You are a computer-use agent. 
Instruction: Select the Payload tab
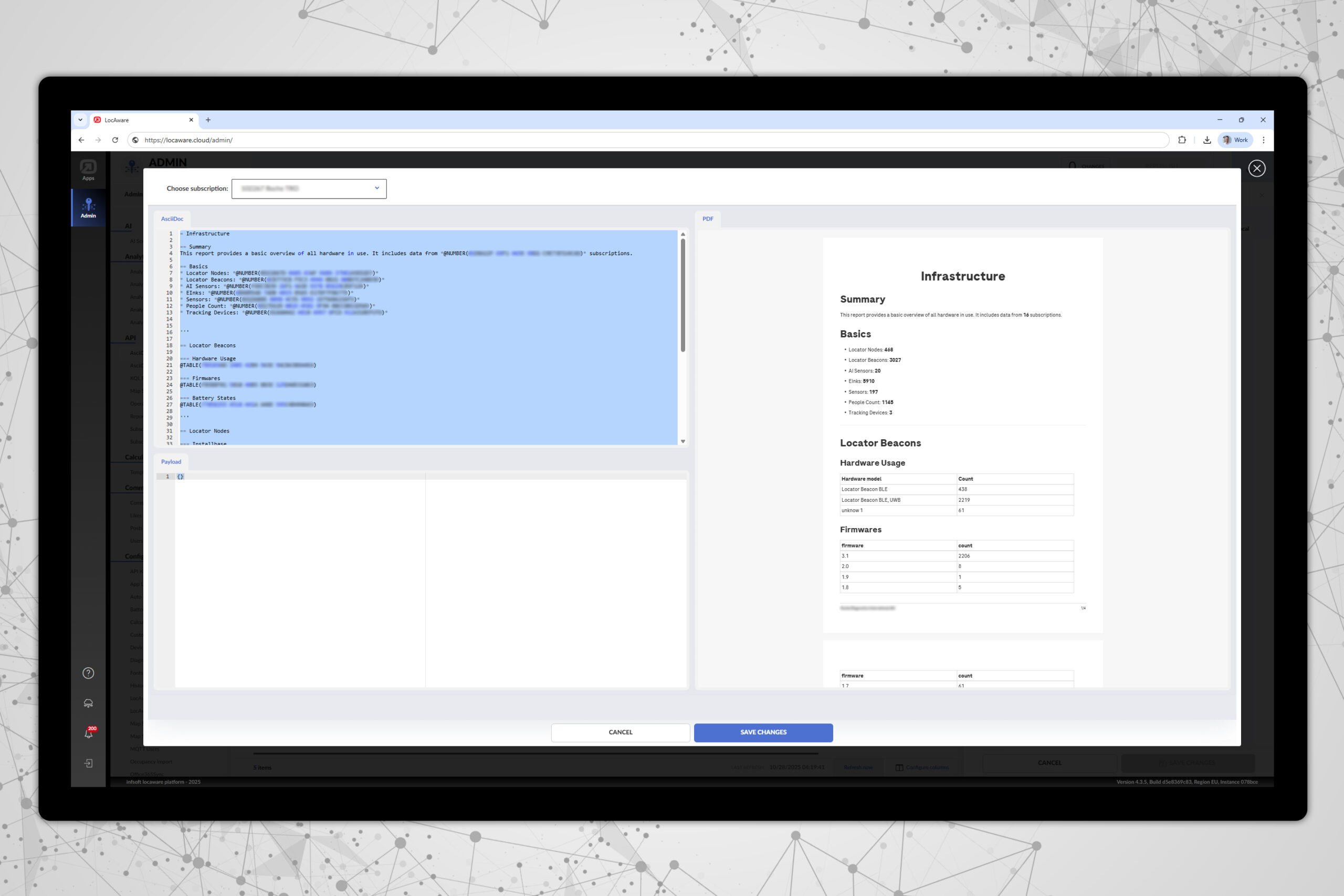click(171, 462)
